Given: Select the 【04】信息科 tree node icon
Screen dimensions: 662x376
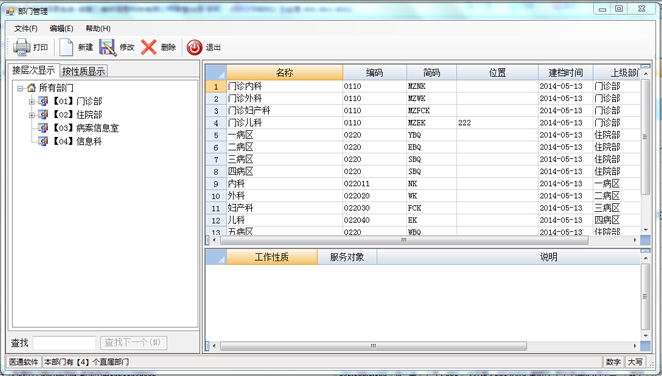Looking at the screenshot, I should pos(43,141).
